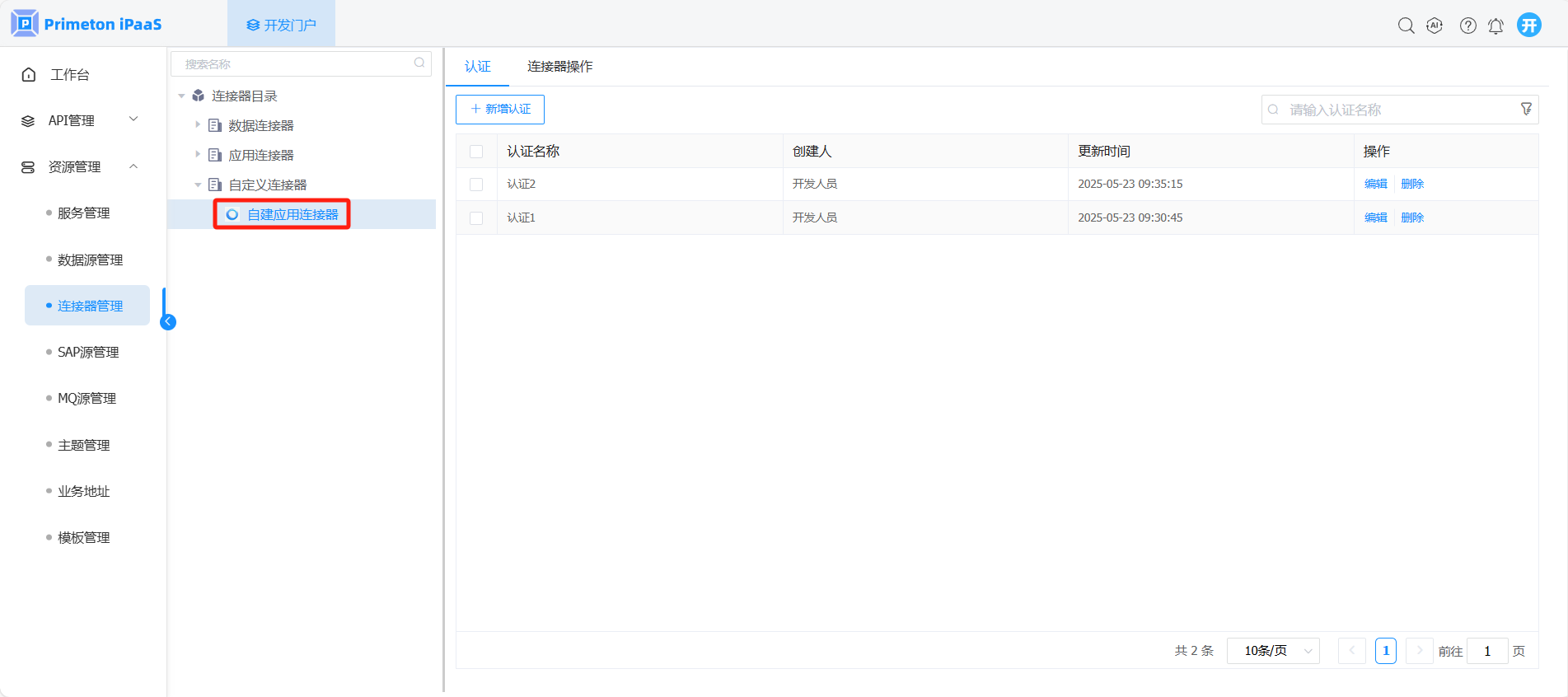Click the filter funnel icon
1568x697 pixels.
(1526, 109)
